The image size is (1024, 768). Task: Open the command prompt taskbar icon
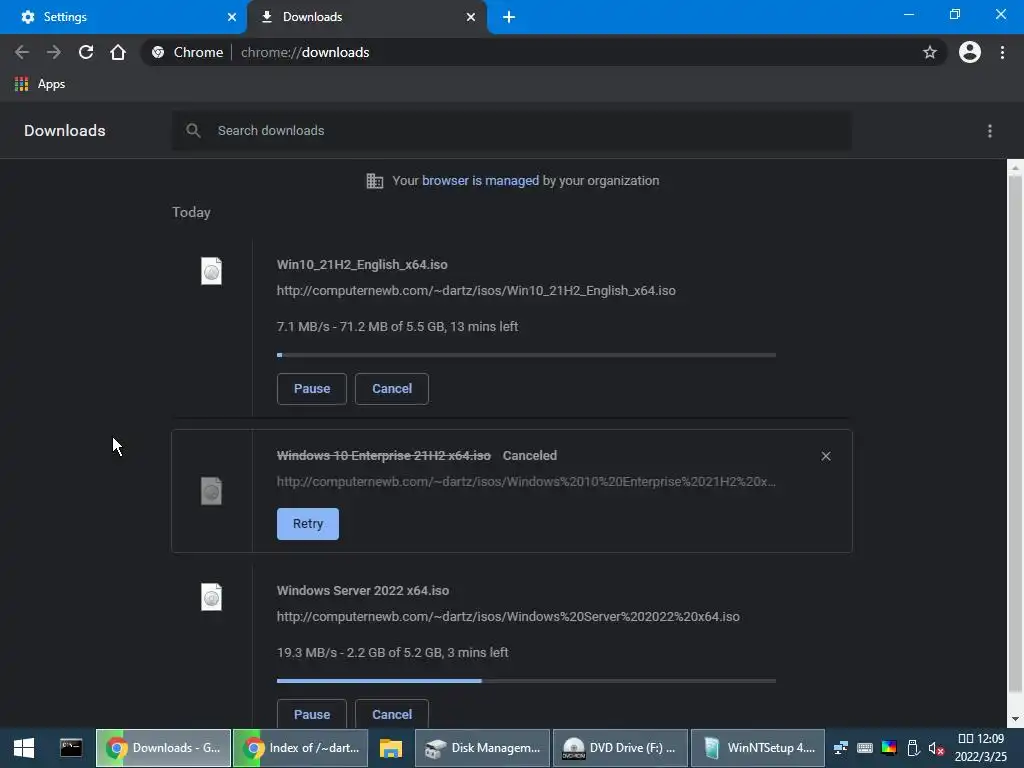(71, 748)
